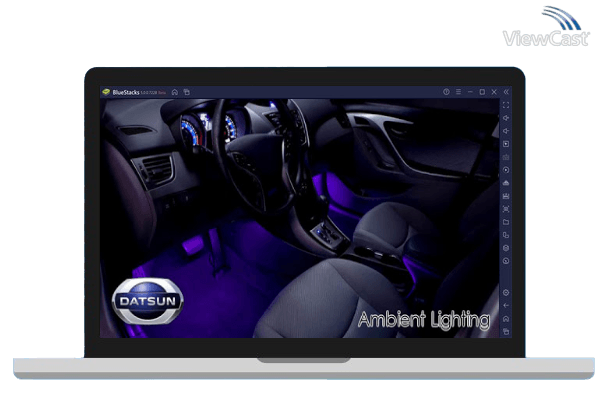Image resolution: width=602 pixels, height=414 pixels.
Task: Open BlueStacks settings gear icon
Action: [x=506, y=293]
